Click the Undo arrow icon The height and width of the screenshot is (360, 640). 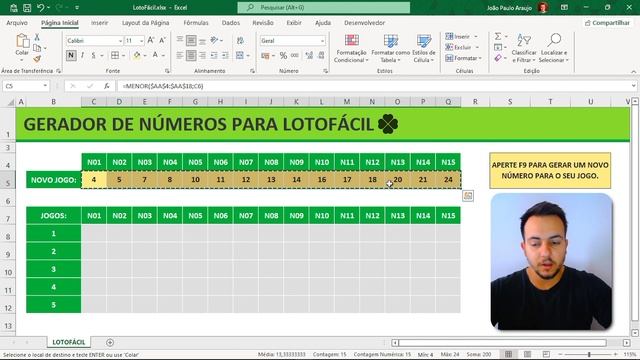(40, 7)
